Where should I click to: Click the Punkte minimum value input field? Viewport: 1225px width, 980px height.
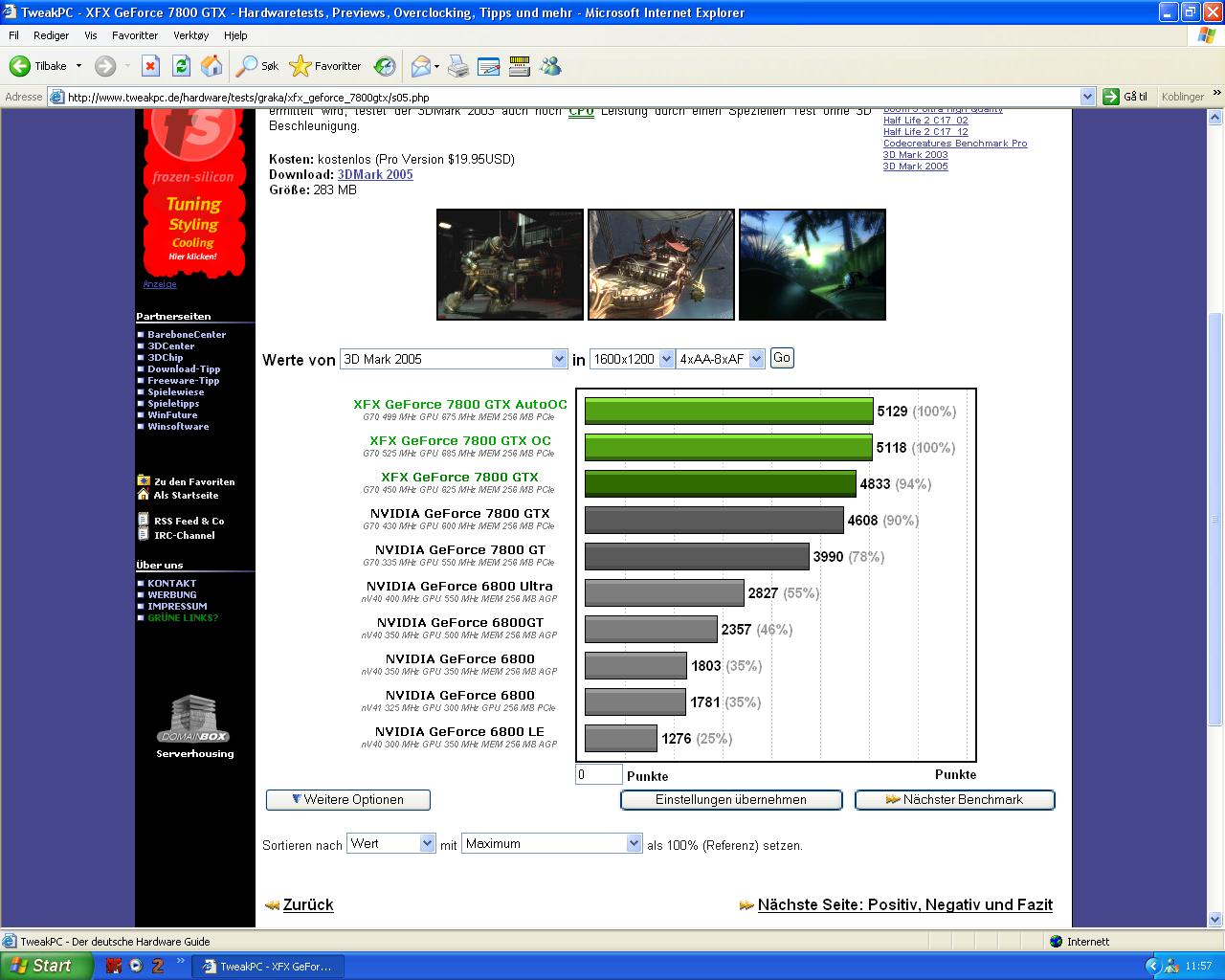point(598,774)
